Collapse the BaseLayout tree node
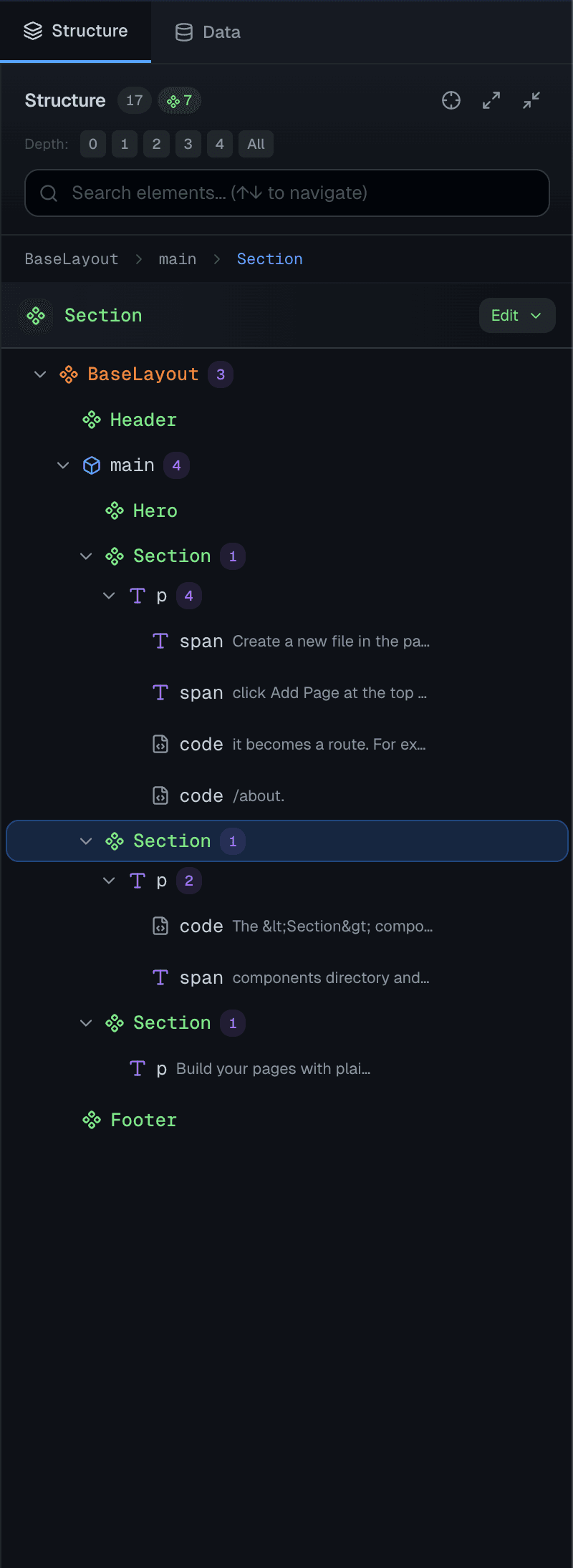Screen dimensions: 573x1568 (40, 374)
